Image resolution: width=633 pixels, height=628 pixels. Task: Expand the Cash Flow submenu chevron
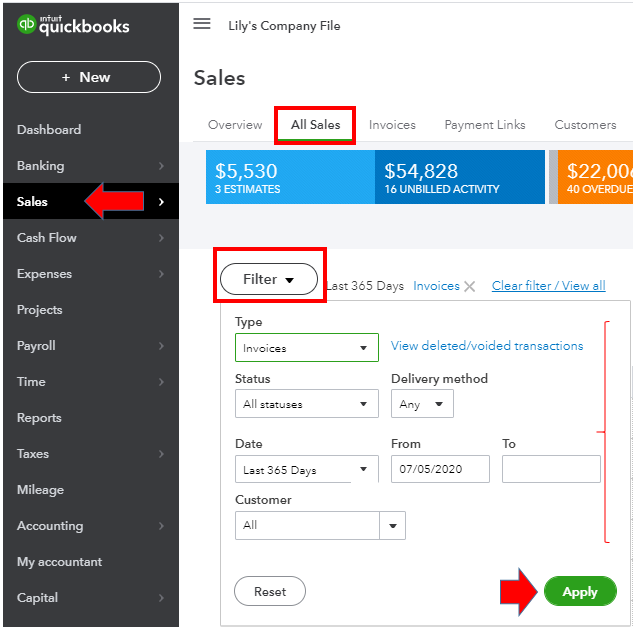click(161, 238)
